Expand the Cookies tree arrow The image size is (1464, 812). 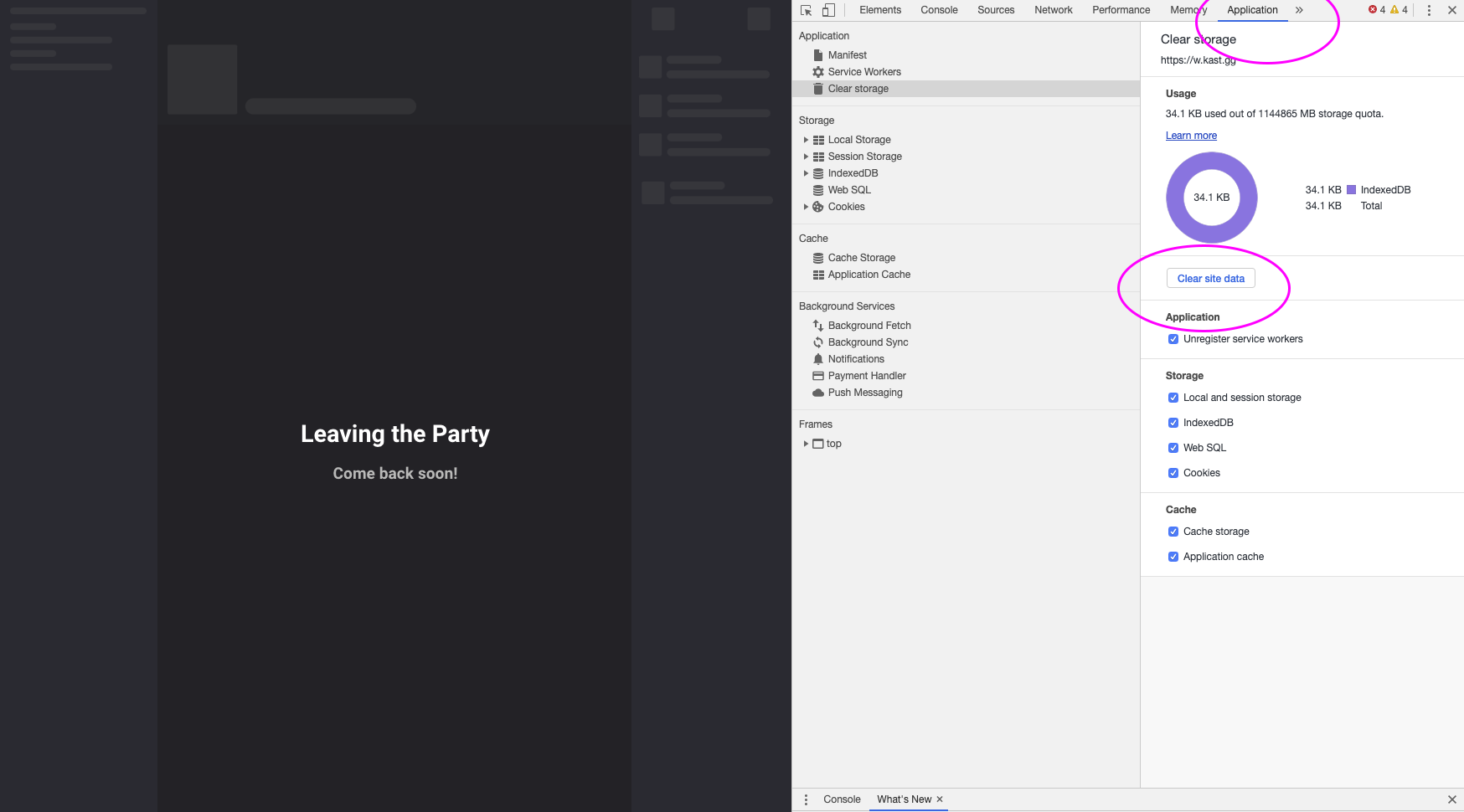coord(806,207)
